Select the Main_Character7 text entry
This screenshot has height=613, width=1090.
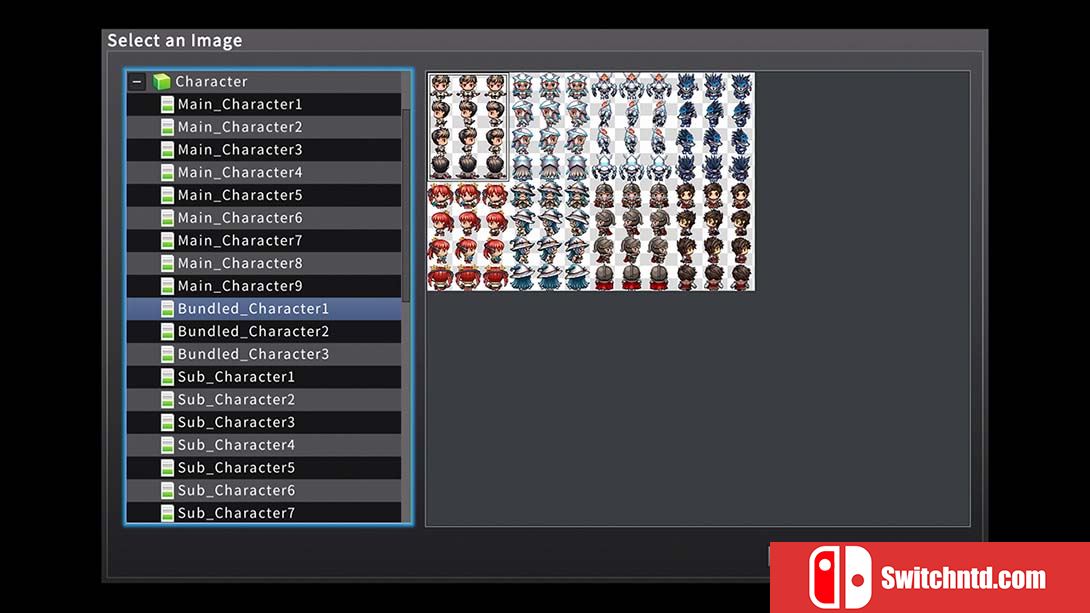point(240,240)
